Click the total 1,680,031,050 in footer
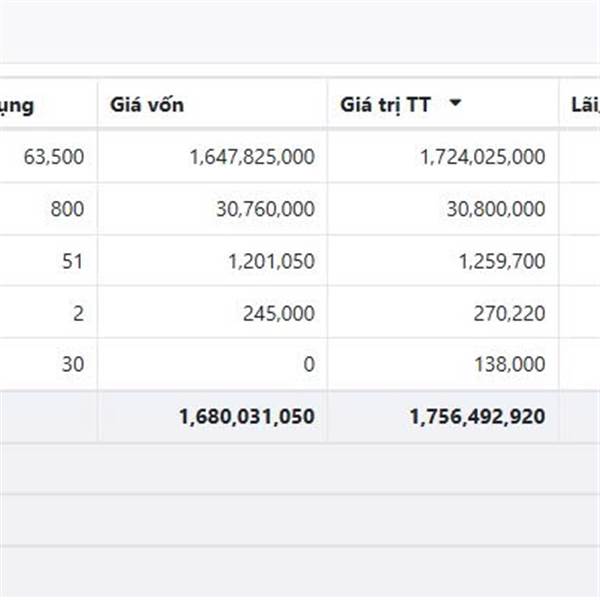 point(247,416)
